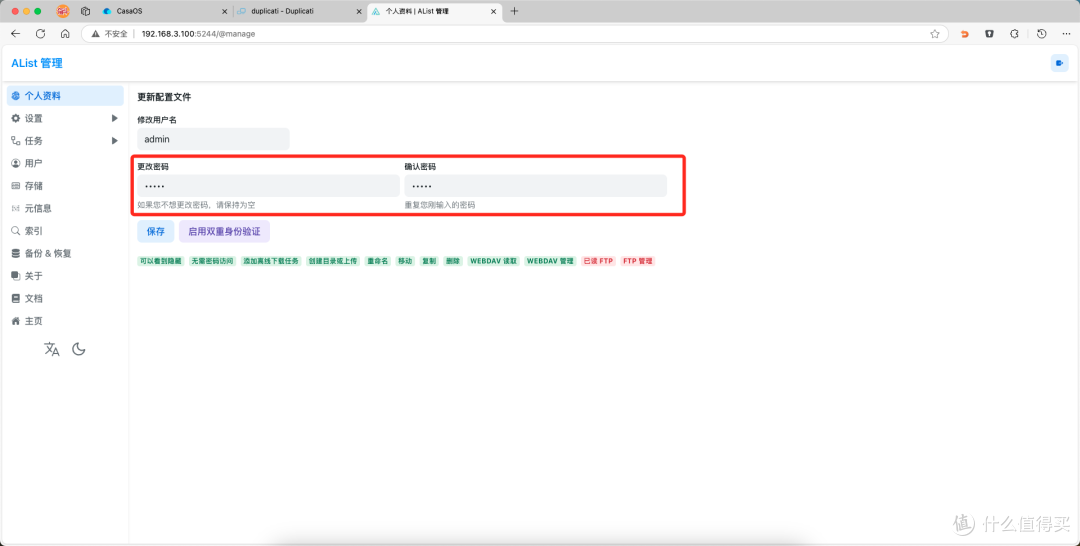
Task: Open 元信息 in the sidebar
Action: pyautogui.click(x=65, y=208)
